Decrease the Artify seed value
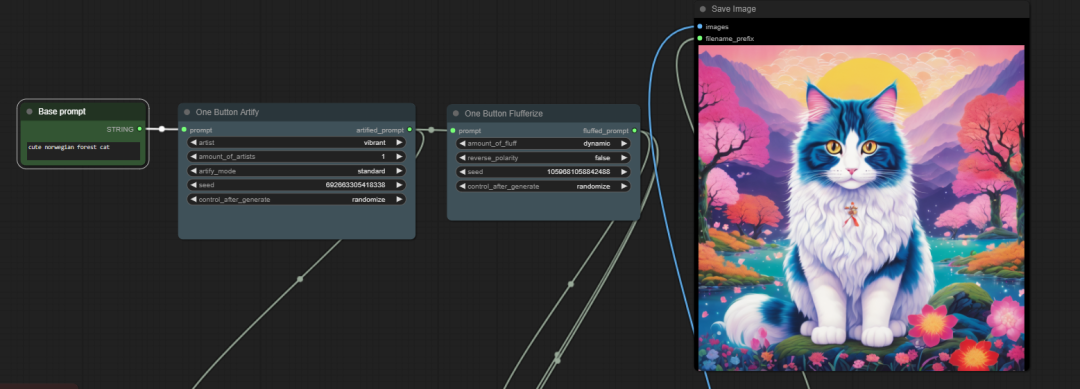 [x=194, y=185]
